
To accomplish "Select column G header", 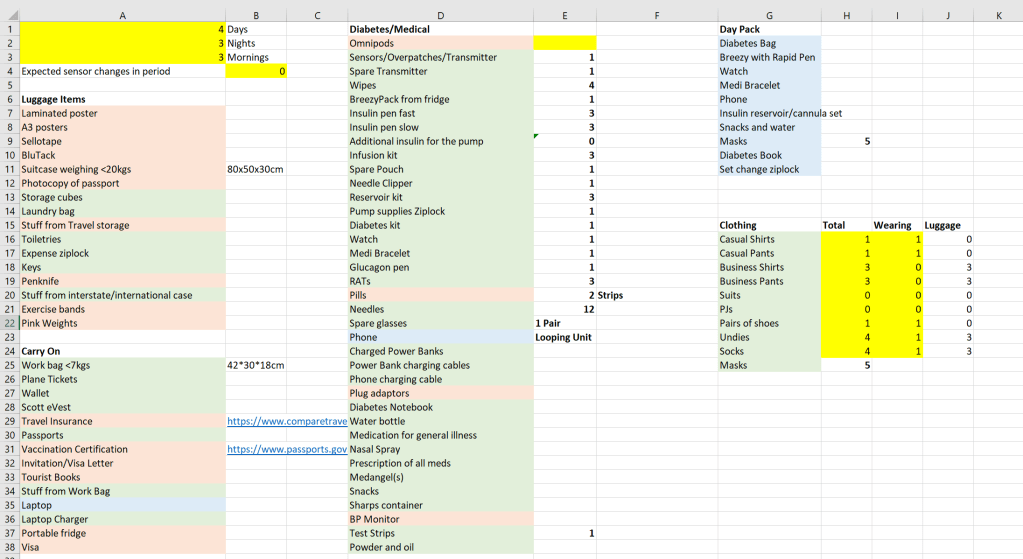I will click(768, 15).
